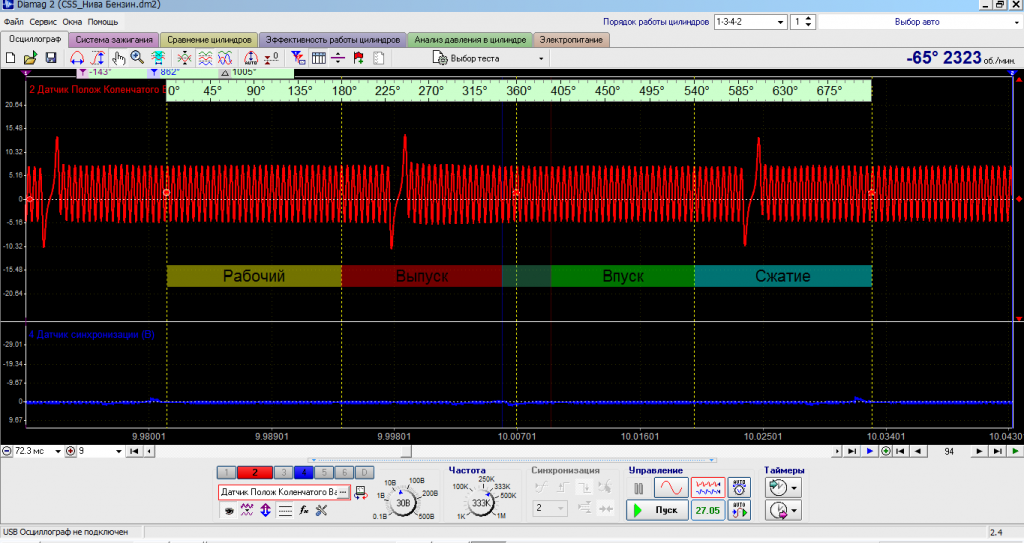Click the horizontal timeline scrollbar thumb
This screenshot has height=543, width=1024.
(407, 451)
